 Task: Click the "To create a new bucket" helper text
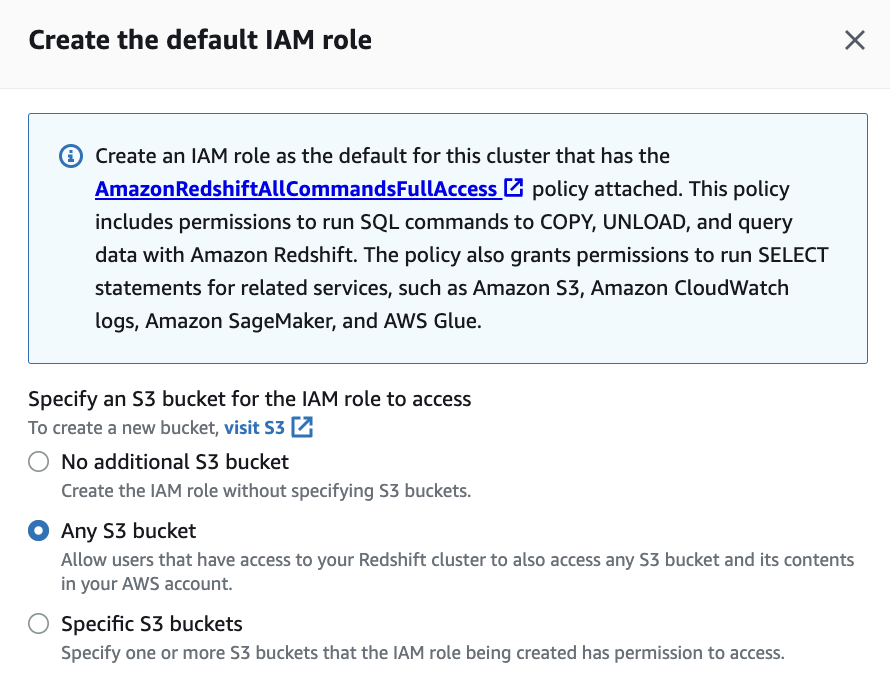(x=122, y=428)
